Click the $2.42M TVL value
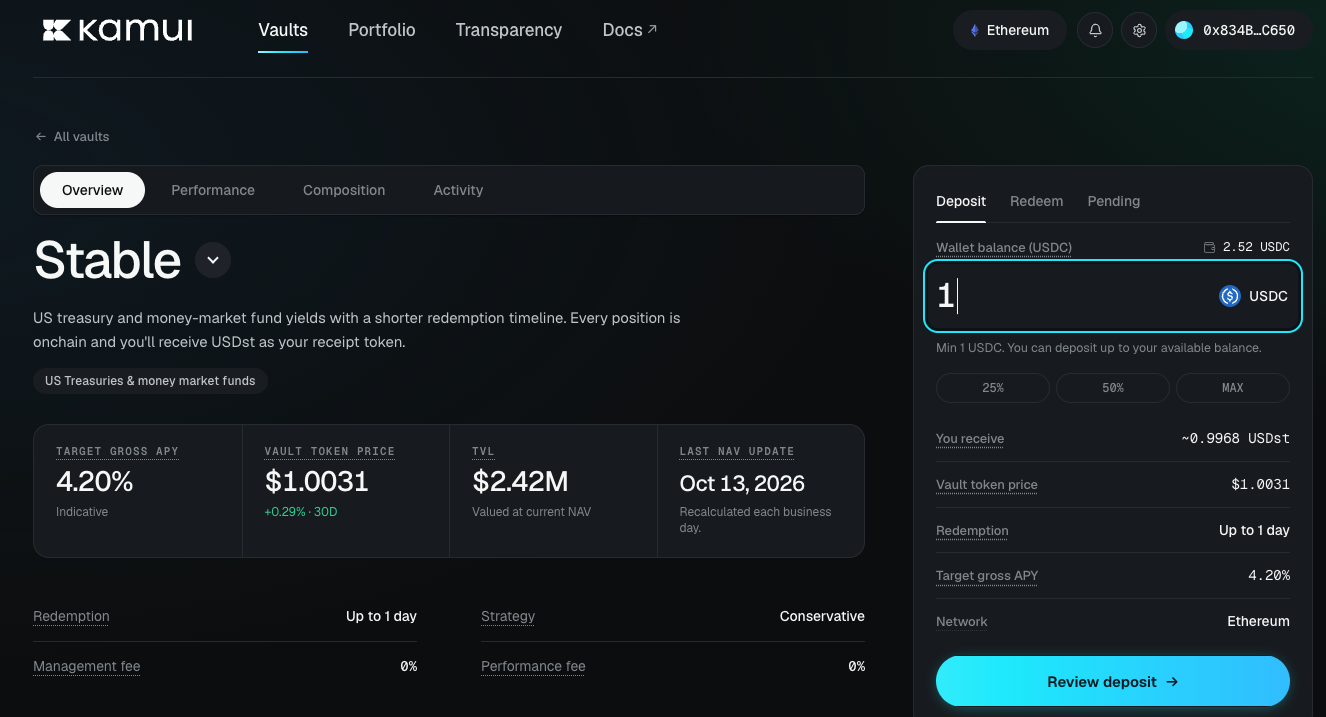1326x717 pixels. click(x=520, y=482)
